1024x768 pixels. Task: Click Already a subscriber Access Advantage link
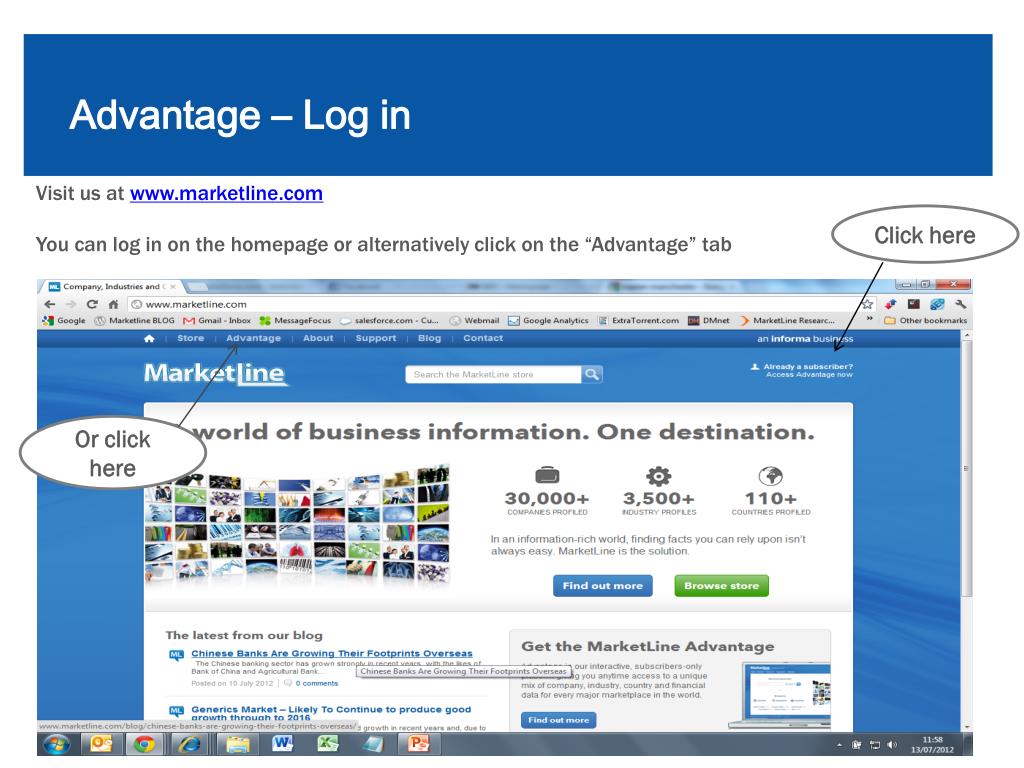click(803, 370)
